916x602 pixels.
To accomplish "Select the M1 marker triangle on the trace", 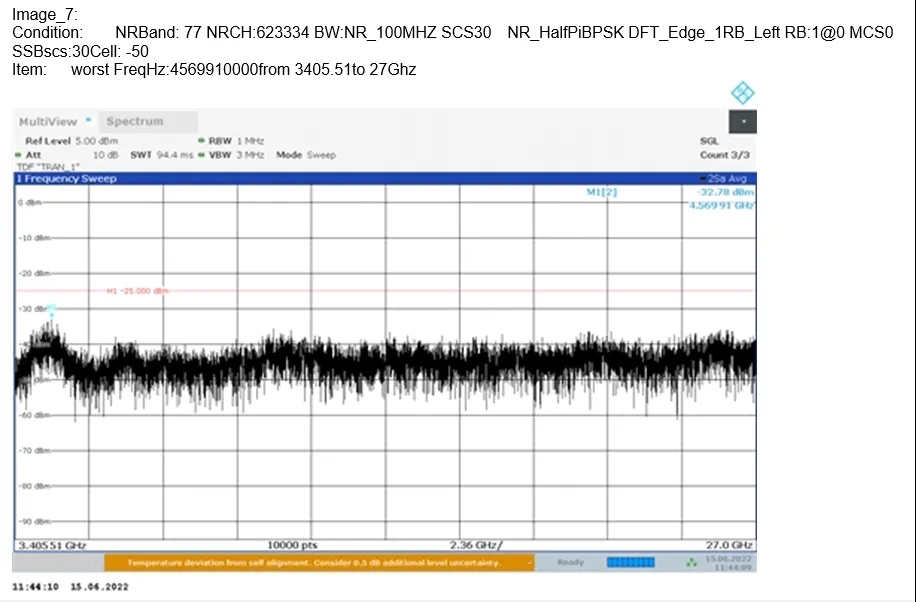I will click(52, 316).
